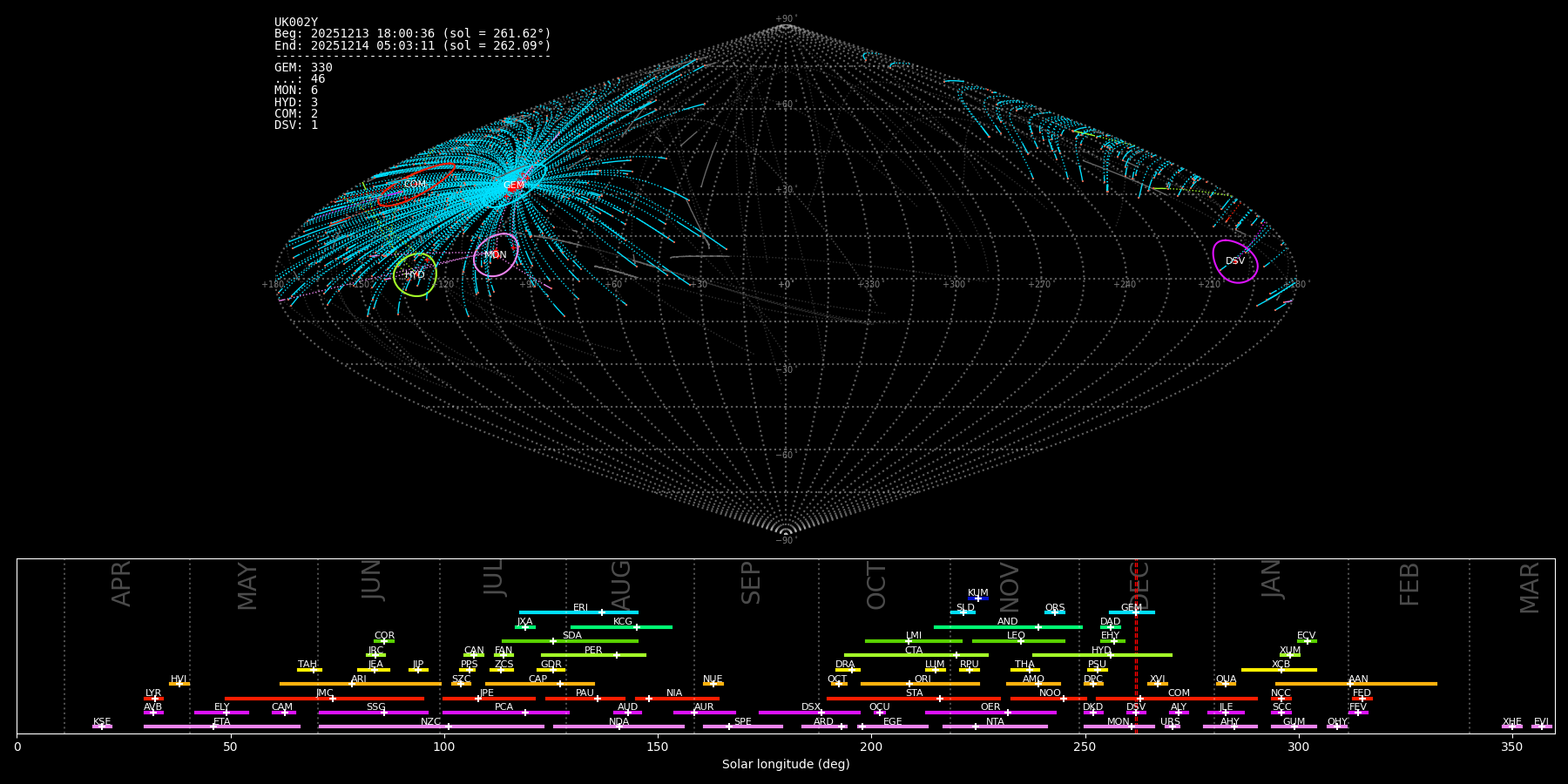The width and height of the screenshot is (1568, 784).
Task: Click the 200 tick on solar longitude axis
Action: click(x=871, y=747)
